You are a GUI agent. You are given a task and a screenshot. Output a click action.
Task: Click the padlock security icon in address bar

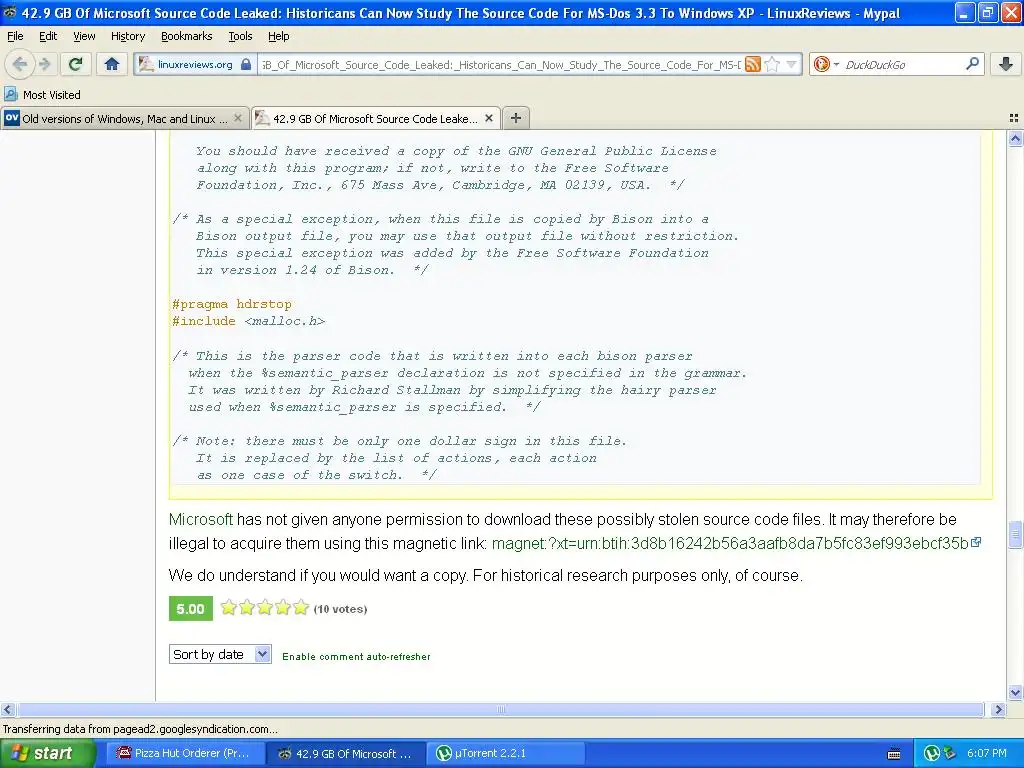(246, 64)
